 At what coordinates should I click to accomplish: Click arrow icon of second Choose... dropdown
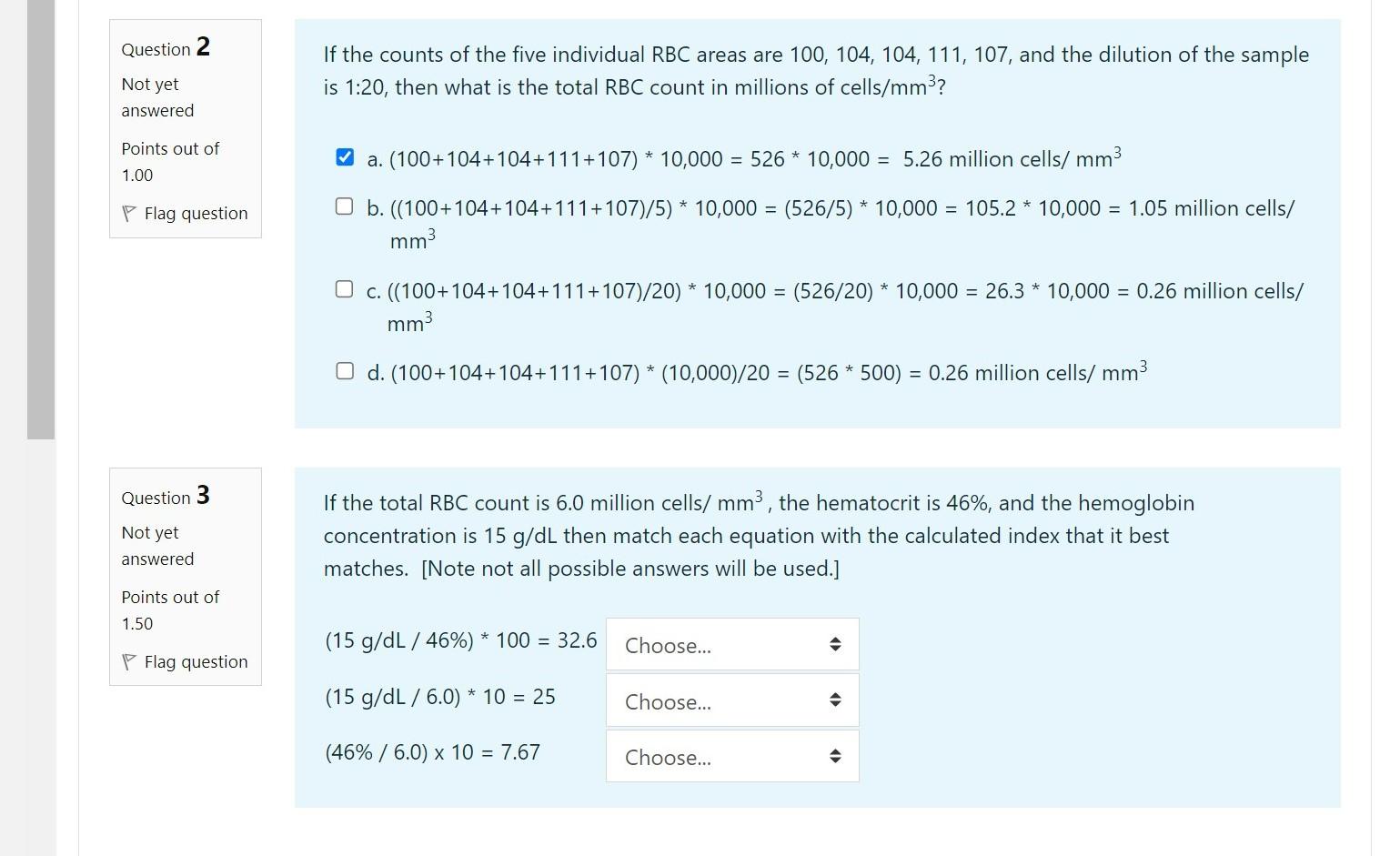click(x=835, y=700)
